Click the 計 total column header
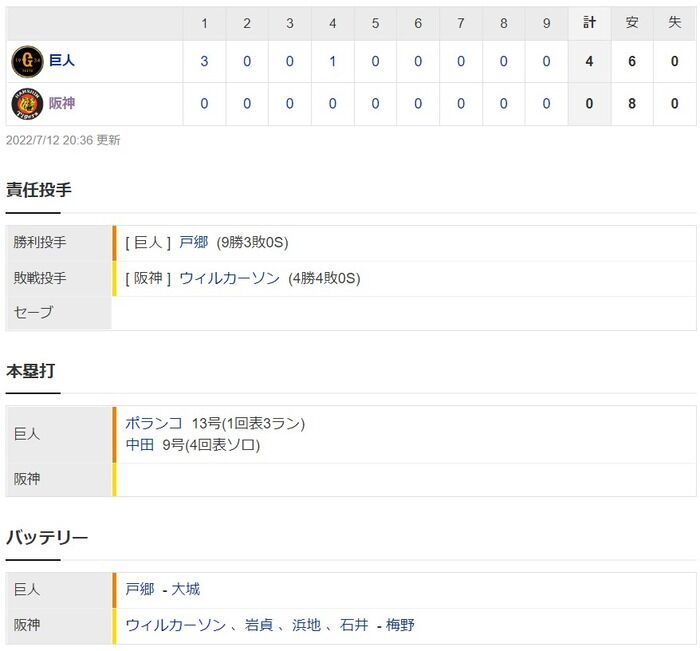700x651 pixels. (x=589, y=22)
